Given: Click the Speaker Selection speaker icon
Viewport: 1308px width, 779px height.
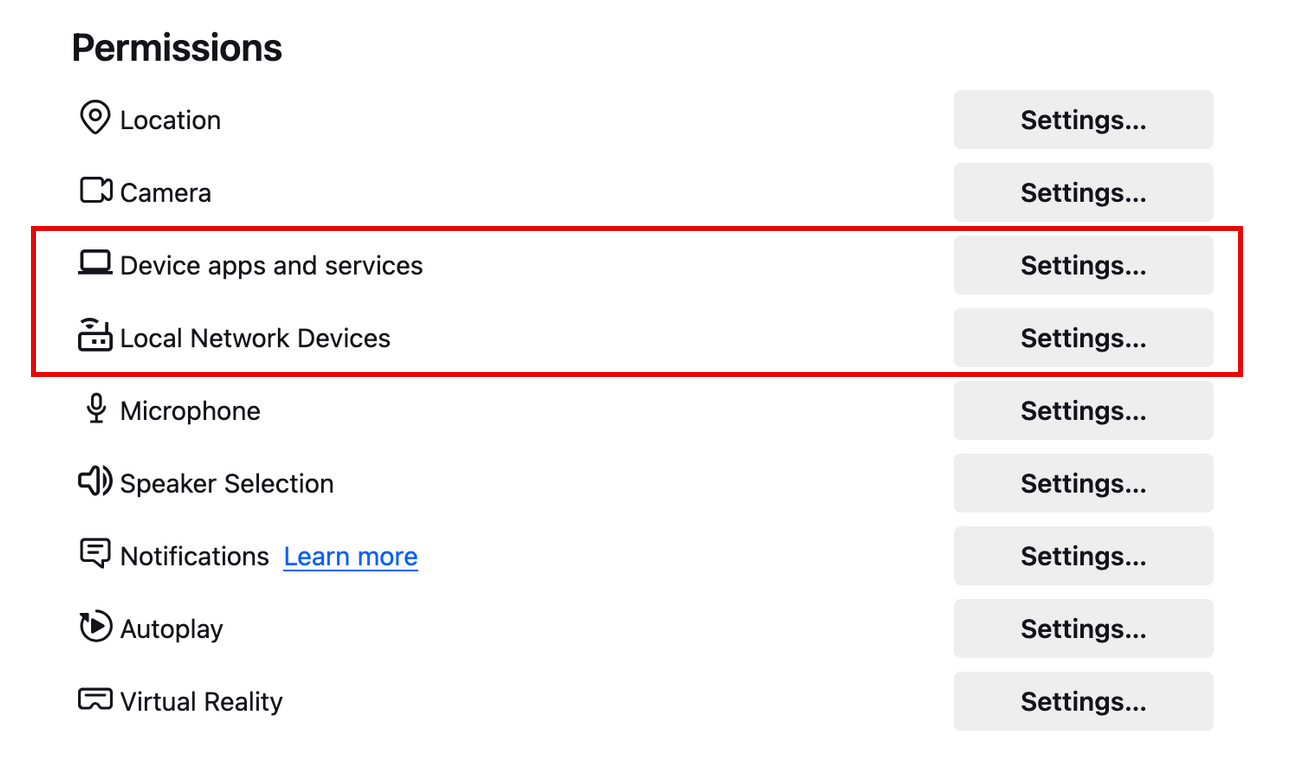Looking at the screenshot, I should 94,482.
